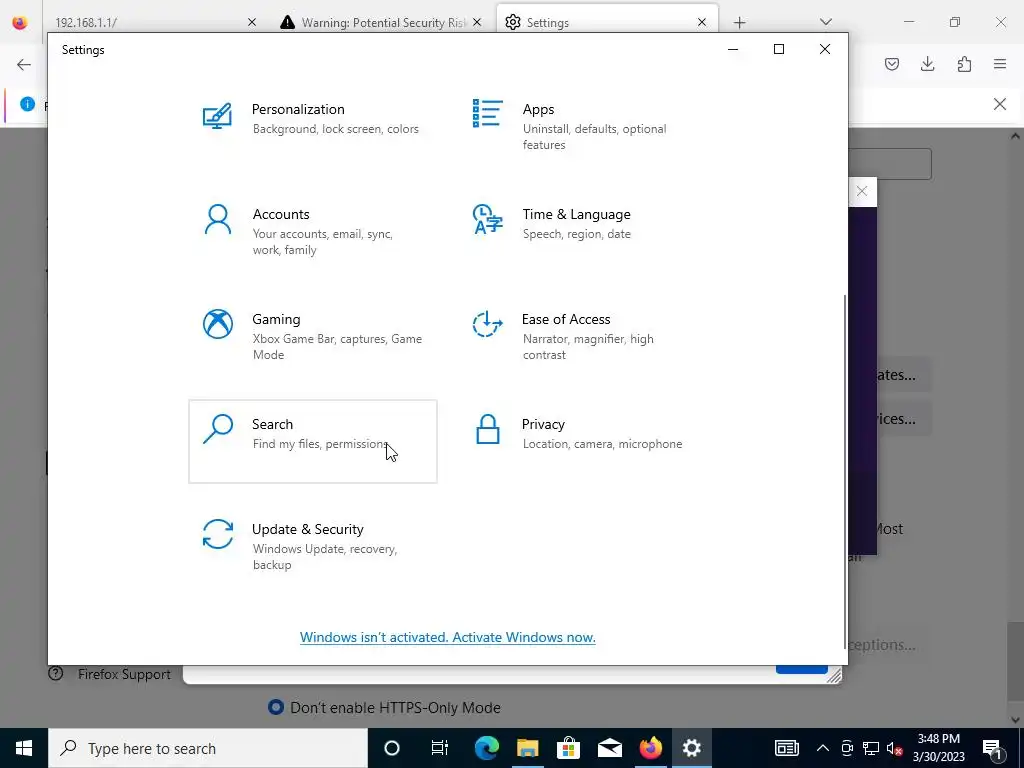Open the Firefox extensions puzzle icon
1024x768 pixels.
[x=964, y=64]
